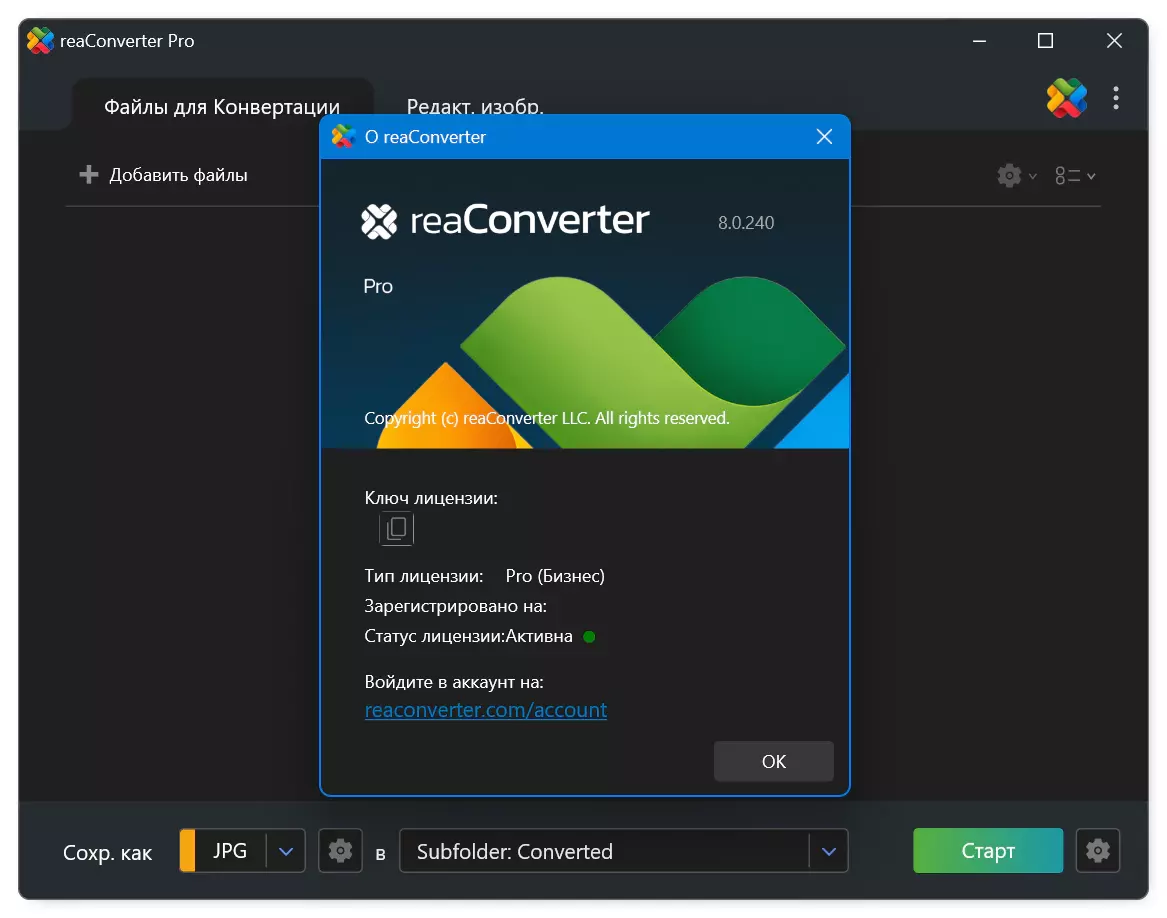This screenshot has height=918, width=1167.
Task: Click the 'Зарегистрировано на:' label
Action: (x=455, y=606)
